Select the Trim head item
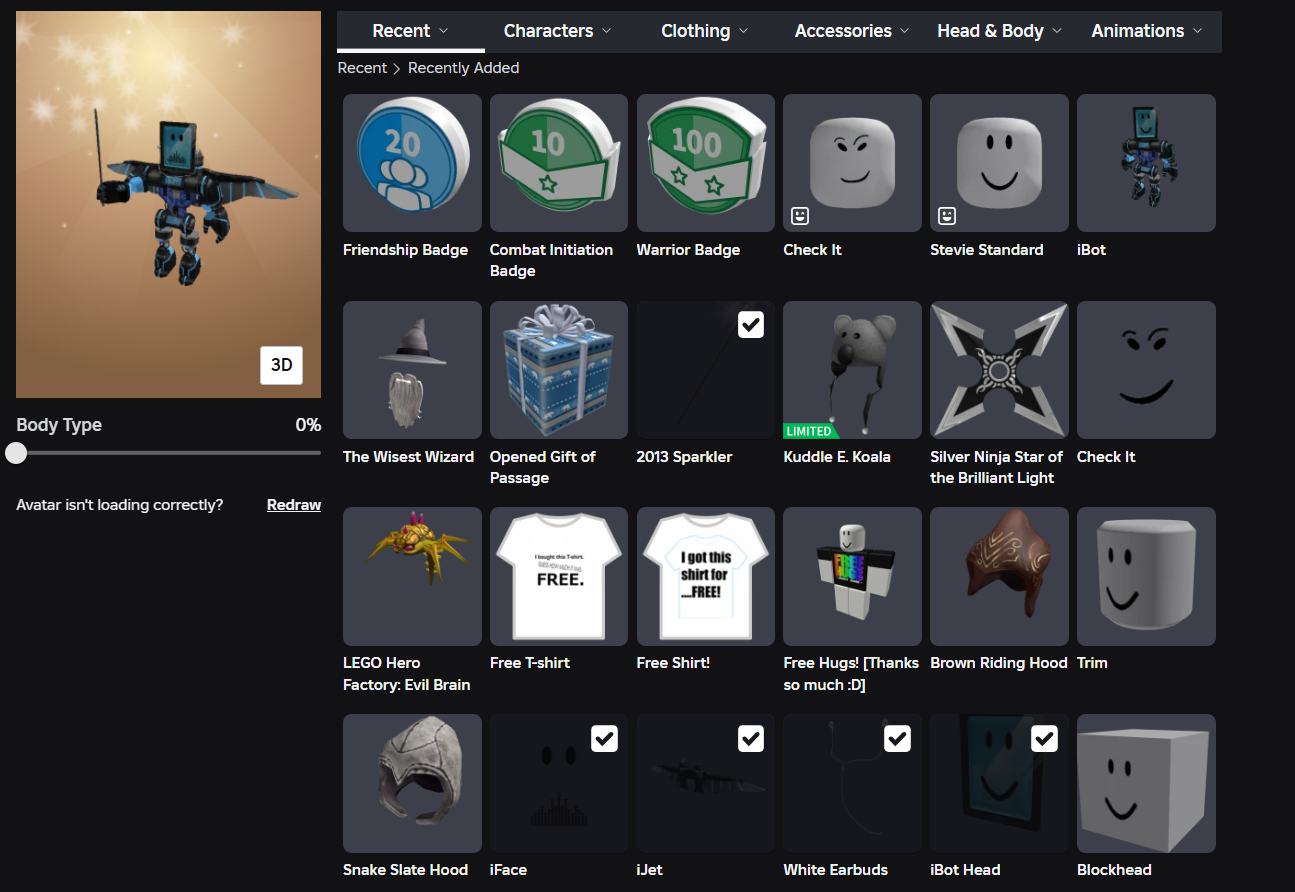The height and width of the screenshot is (892, 1295). pyautogui.click(x=1146, y=576)
